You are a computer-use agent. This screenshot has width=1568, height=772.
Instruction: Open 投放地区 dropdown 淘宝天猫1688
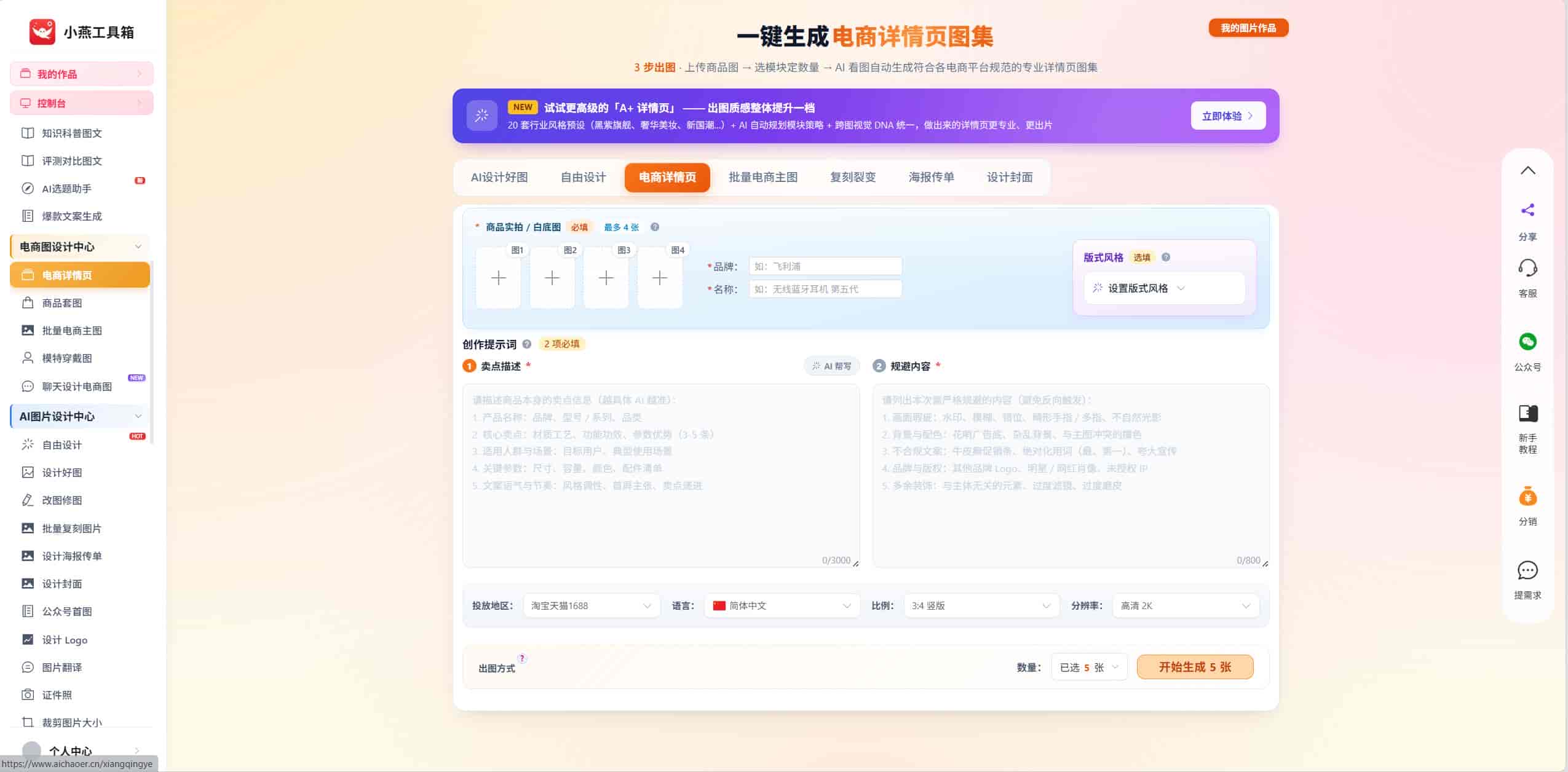[591, 606]
